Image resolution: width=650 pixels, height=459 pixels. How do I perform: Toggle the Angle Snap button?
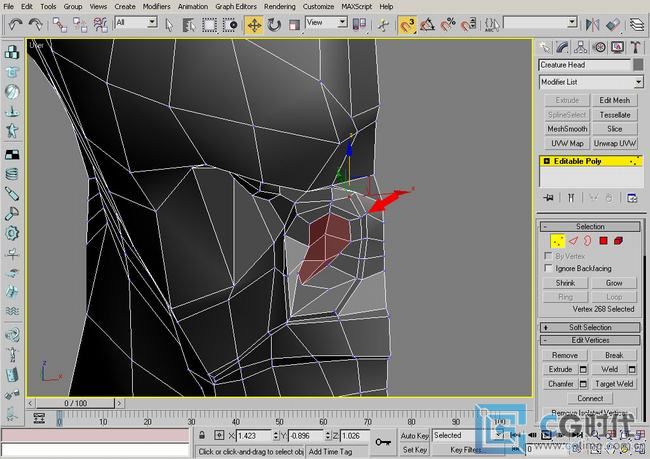pos(427,25)
